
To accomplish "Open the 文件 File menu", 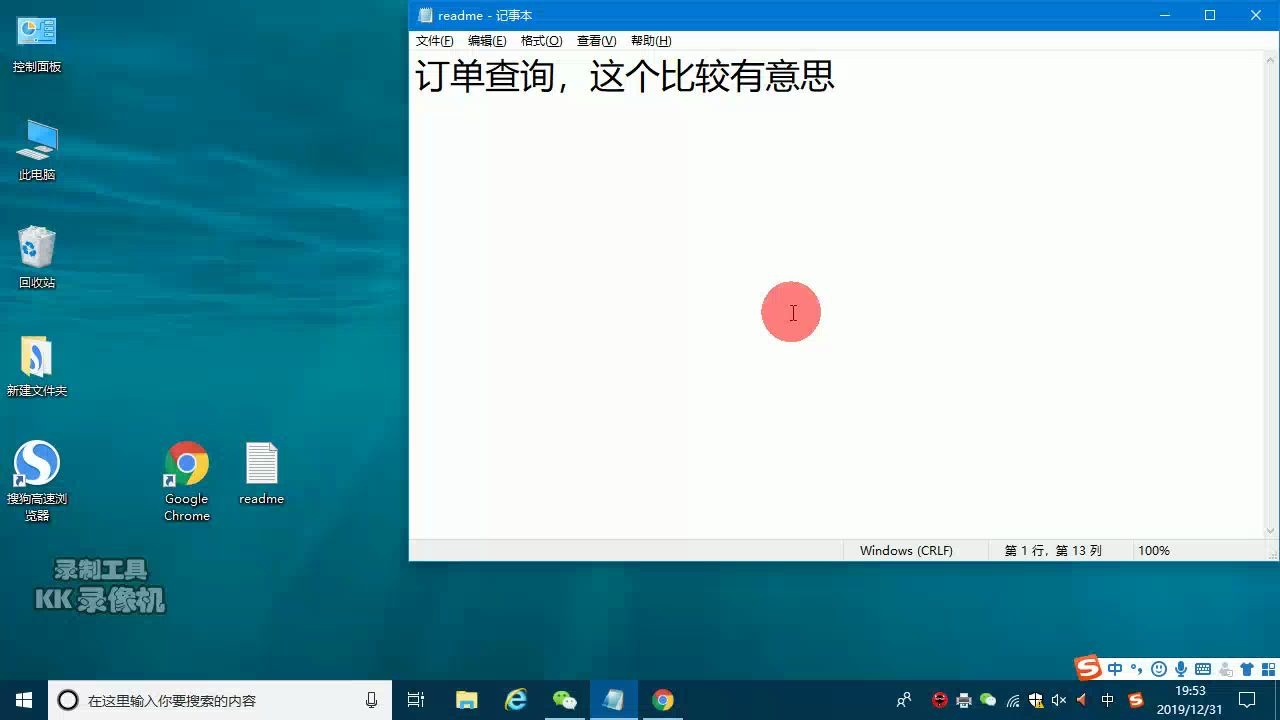I will [434, 41].
